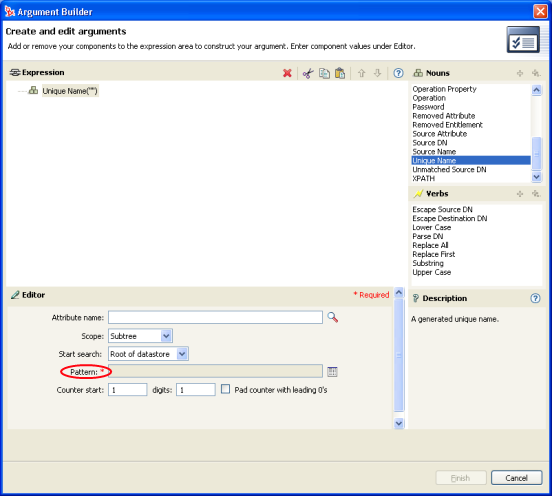Click the paste clipboard icon
Viewport: 552px width, 496px height.
(x=340, y=73)
